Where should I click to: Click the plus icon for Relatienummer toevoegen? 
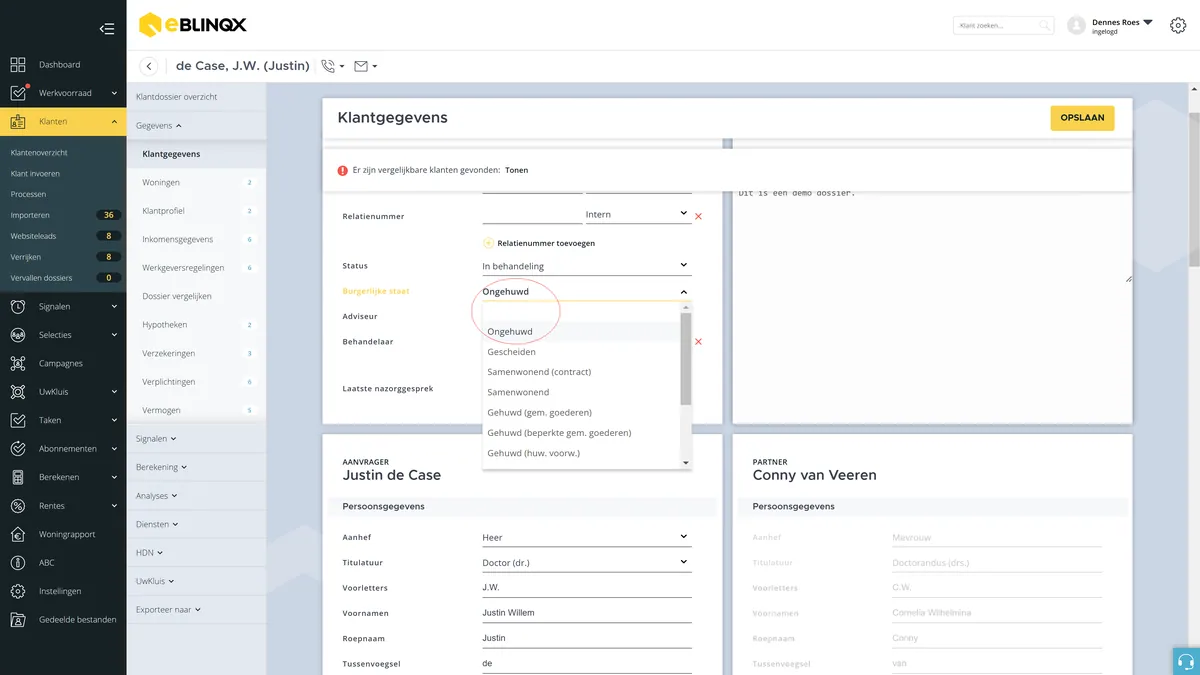tap(488, 243)
